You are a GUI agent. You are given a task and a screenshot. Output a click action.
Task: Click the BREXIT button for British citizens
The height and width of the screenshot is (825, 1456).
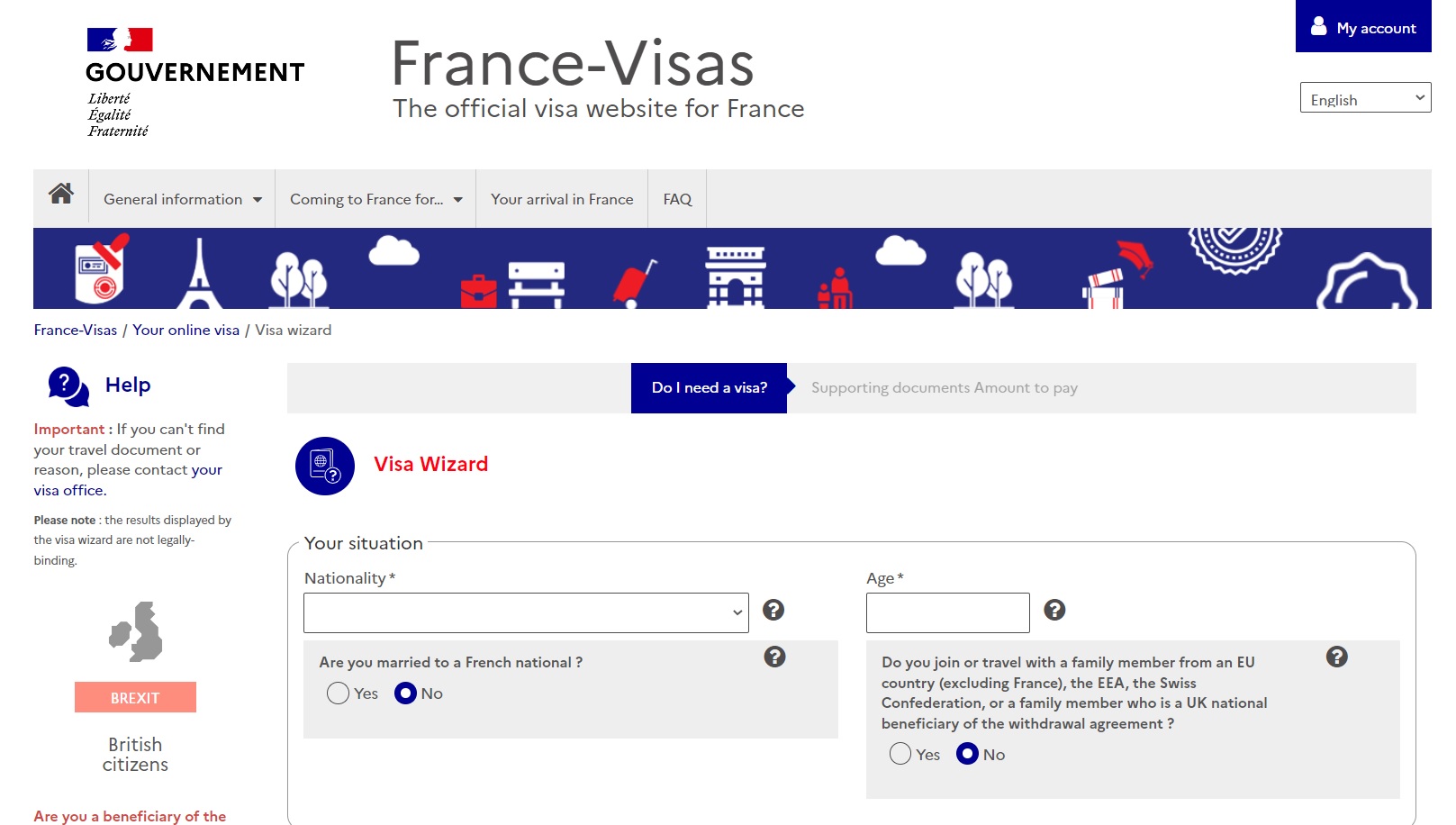134,696
